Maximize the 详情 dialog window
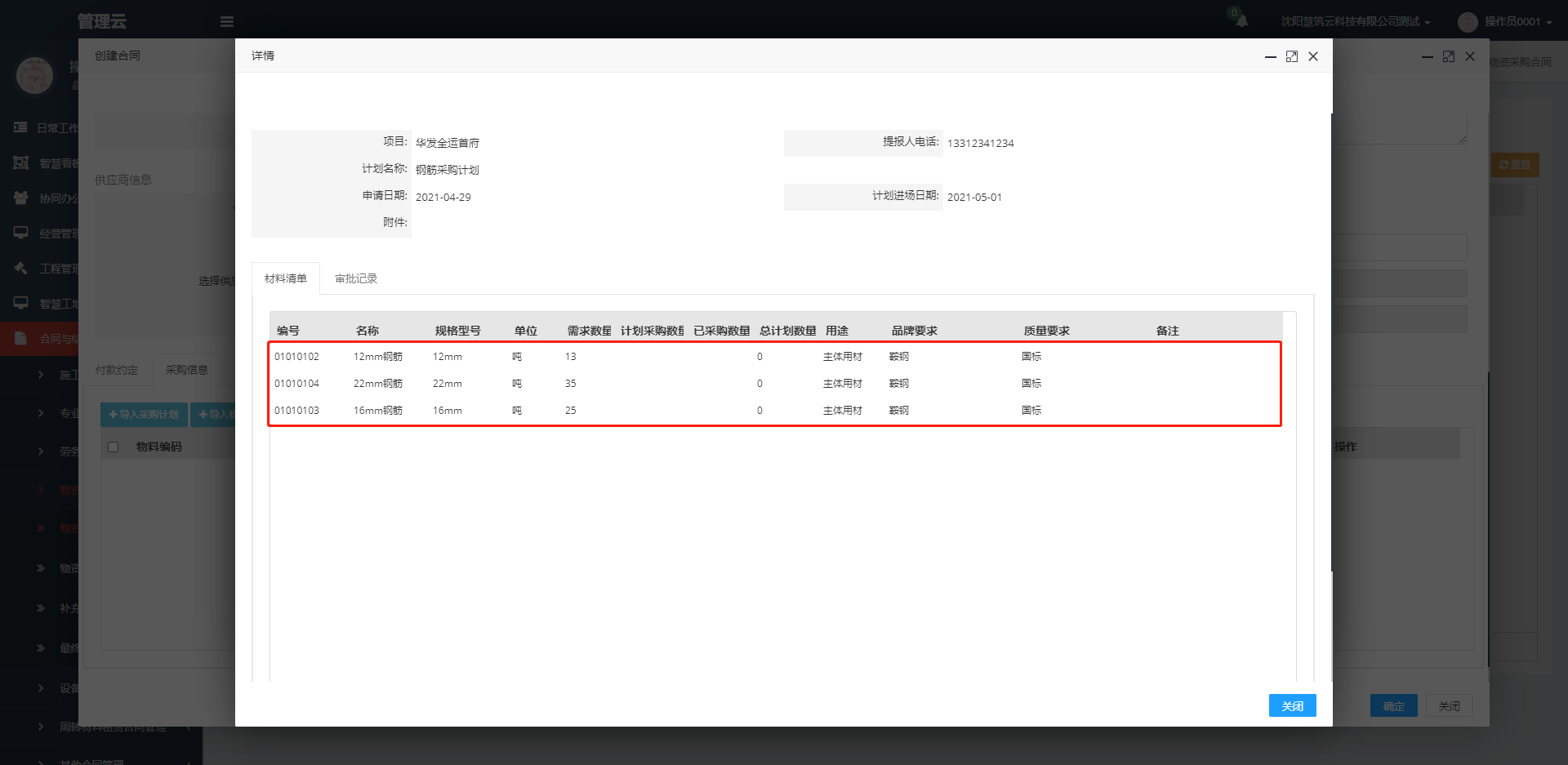This screenshot has height=765, width=1568. click(1292, 56)
